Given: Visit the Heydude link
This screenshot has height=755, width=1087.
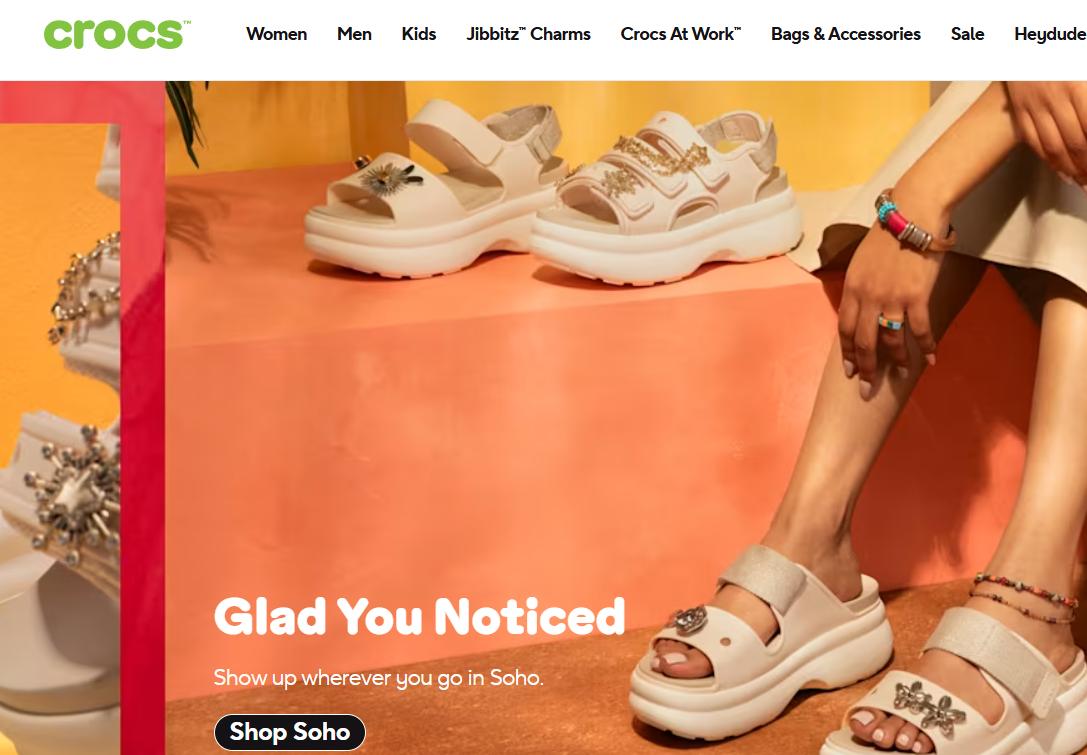Looking at the screenshot, I should tap(1050, 34).
